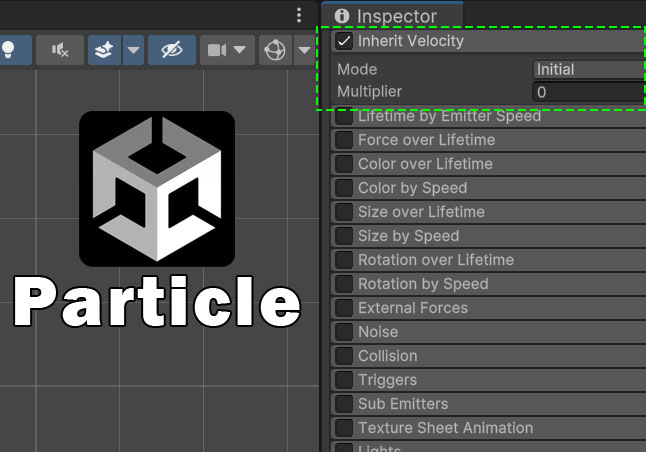Viewport: 646px width, 452px height.
Task: Click the scene camera icon
Action: tap(217, 50)
